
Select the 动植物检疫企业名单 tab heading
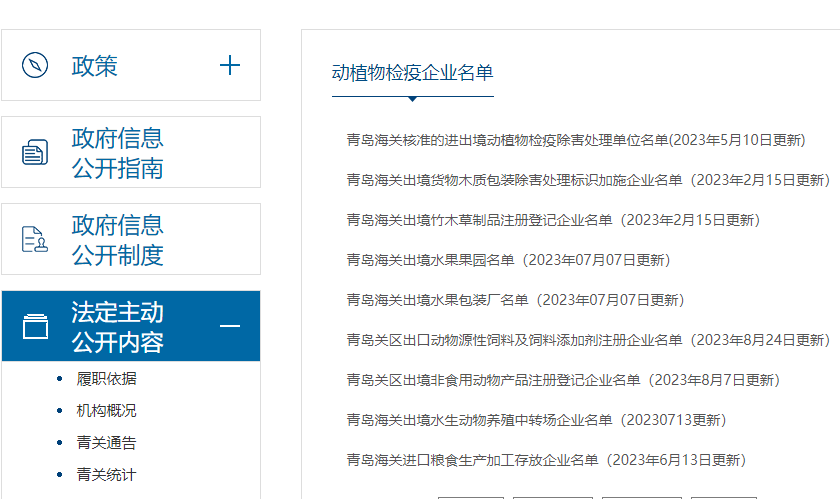point(412,73)
